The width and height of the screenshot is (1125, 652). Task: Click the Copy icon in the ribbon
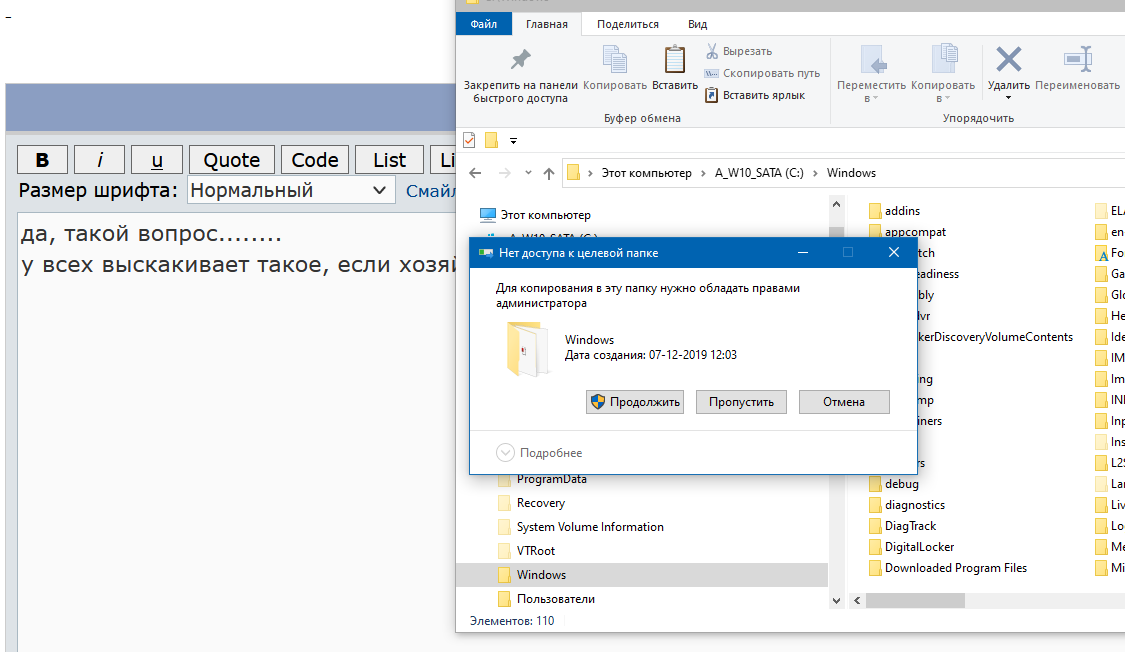point(615,59)
